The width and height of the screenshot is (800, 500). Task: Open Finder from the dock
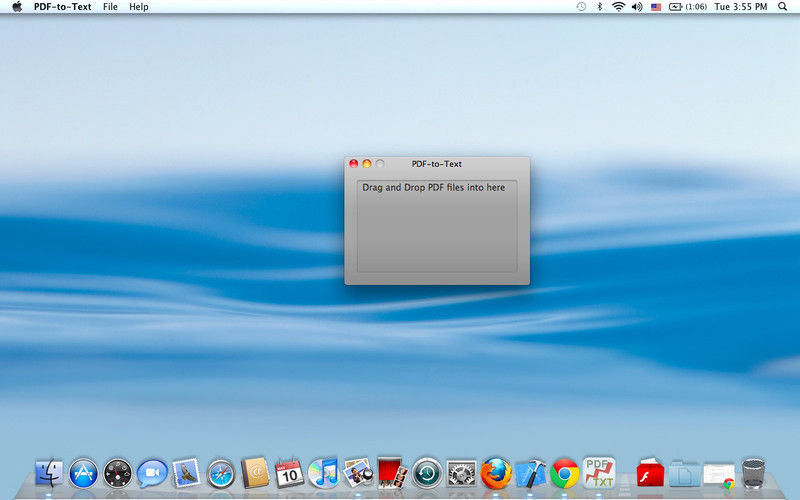coord(49,473)
